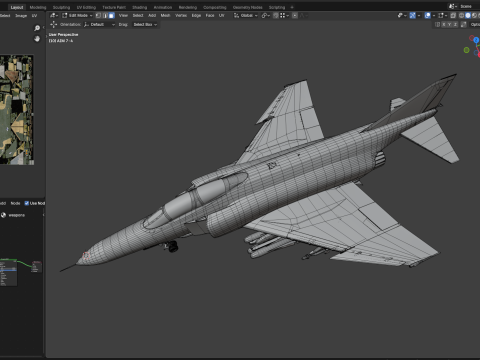Screen dimensions: 480x360
Task: Open object visibility and selectability dropdown
Action: click(402, 15)
